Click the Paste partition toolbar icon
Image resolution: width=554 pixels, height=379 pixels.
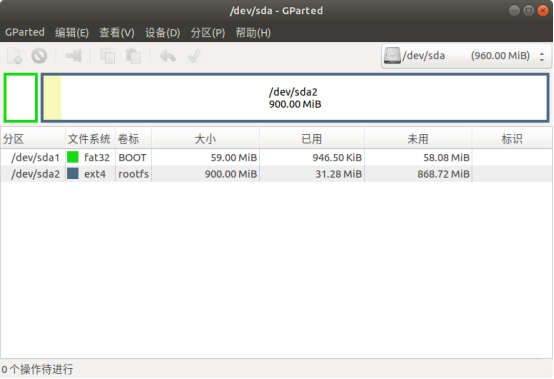133,56
